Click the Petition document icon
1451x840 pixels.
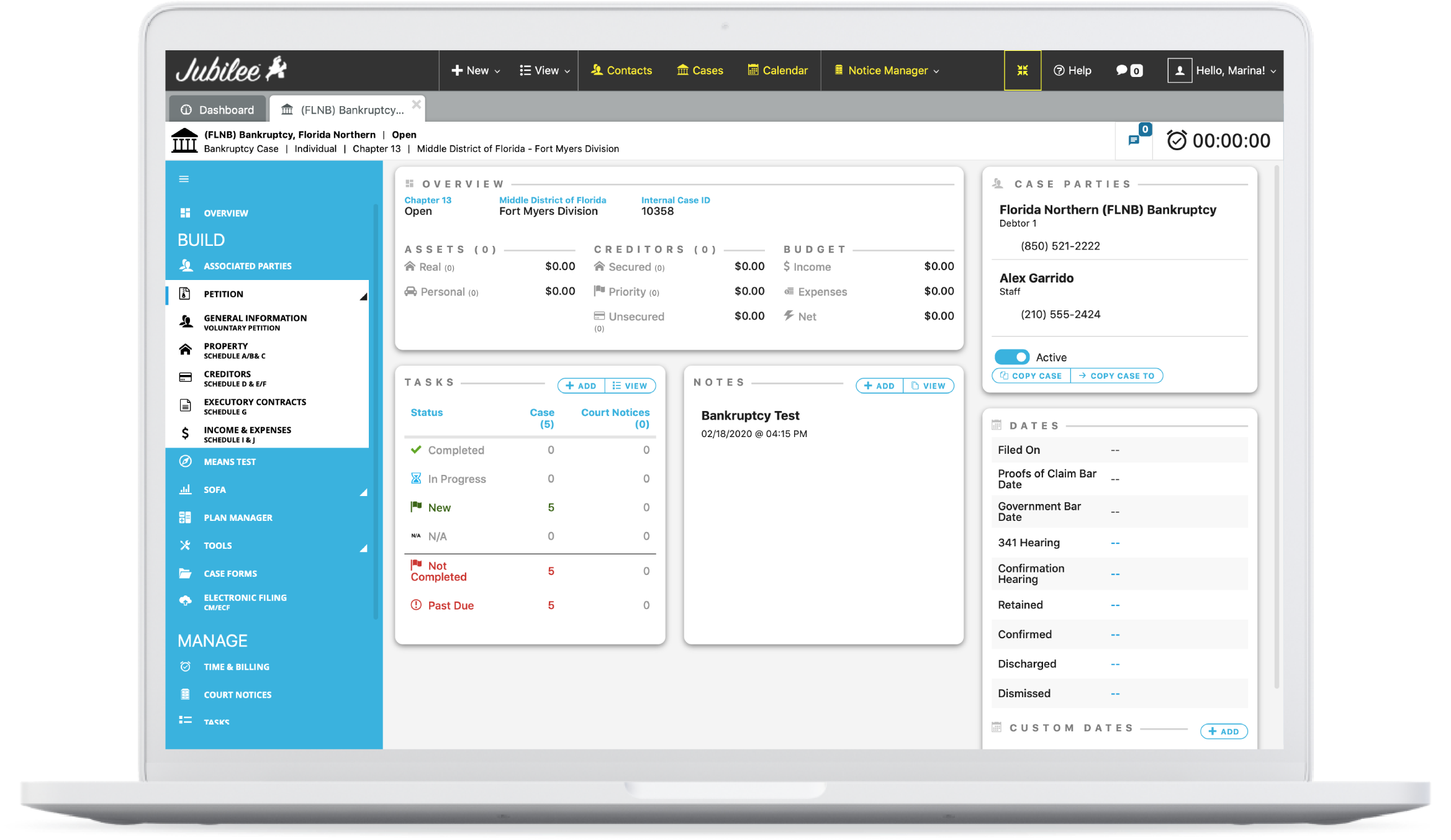tap(185, 294)
